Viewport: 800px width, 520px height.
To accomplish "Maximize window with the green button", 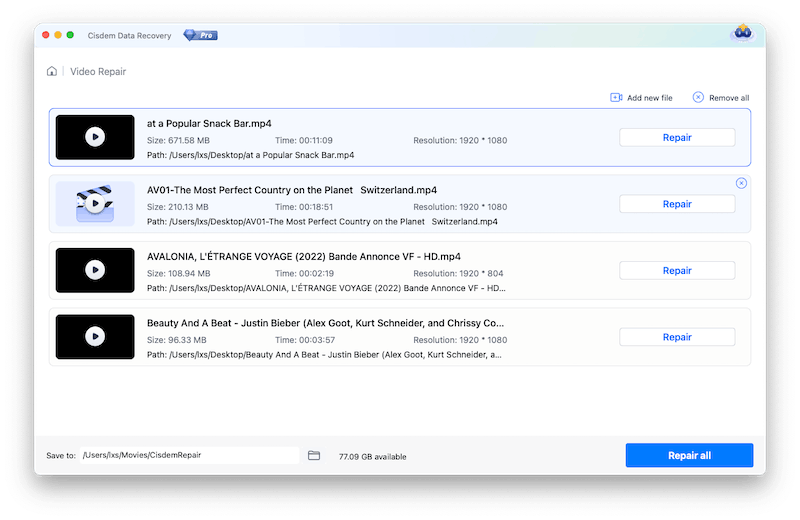I will tap(70, 35).
